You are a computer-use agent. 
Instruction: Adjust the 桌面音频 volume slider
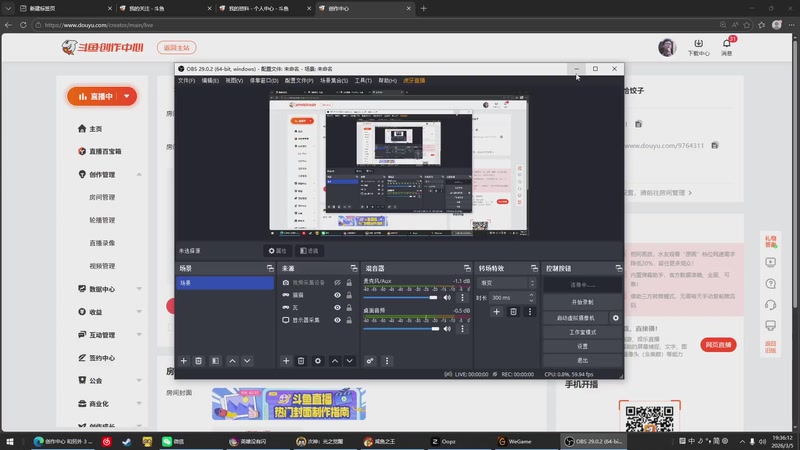coord(401,329)
